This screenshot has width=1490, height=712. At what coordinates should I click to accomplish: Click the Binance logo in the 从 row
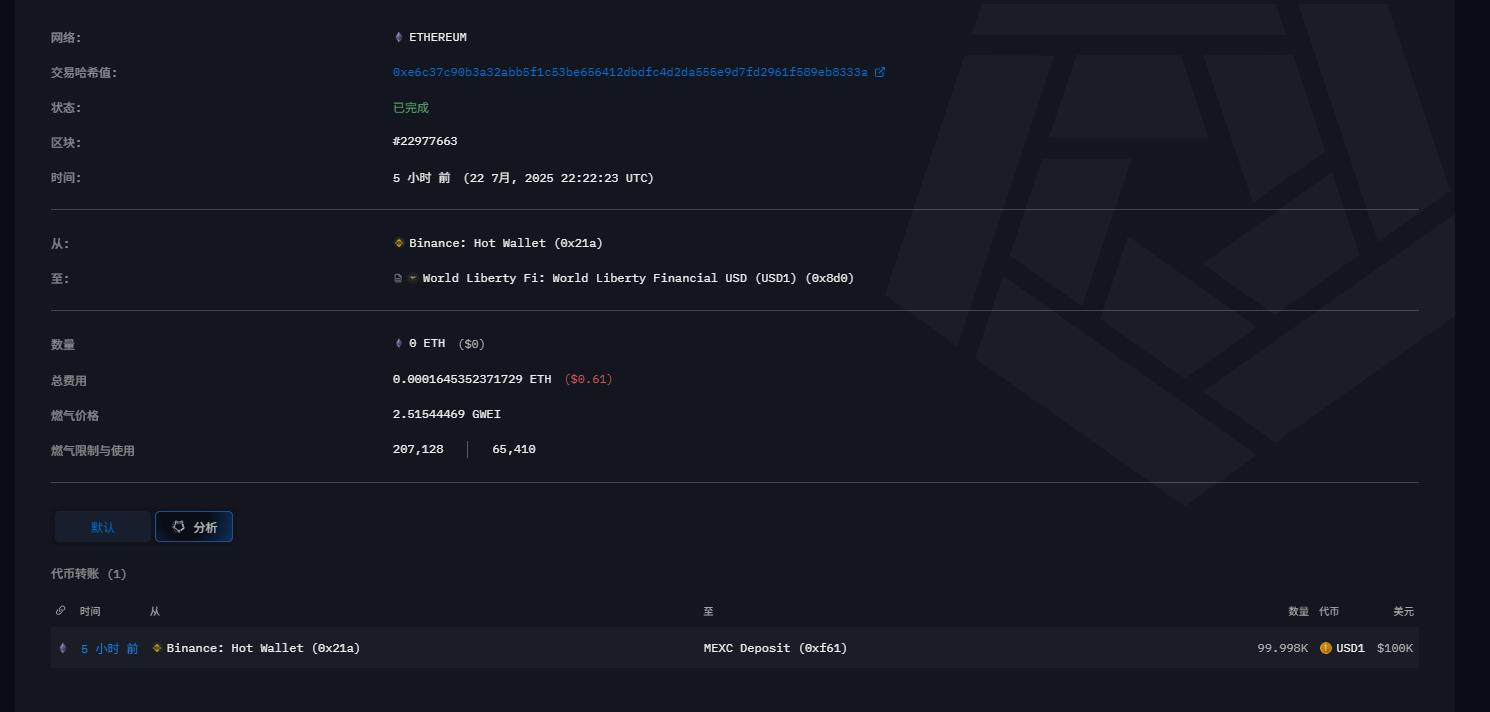point(399,243)
